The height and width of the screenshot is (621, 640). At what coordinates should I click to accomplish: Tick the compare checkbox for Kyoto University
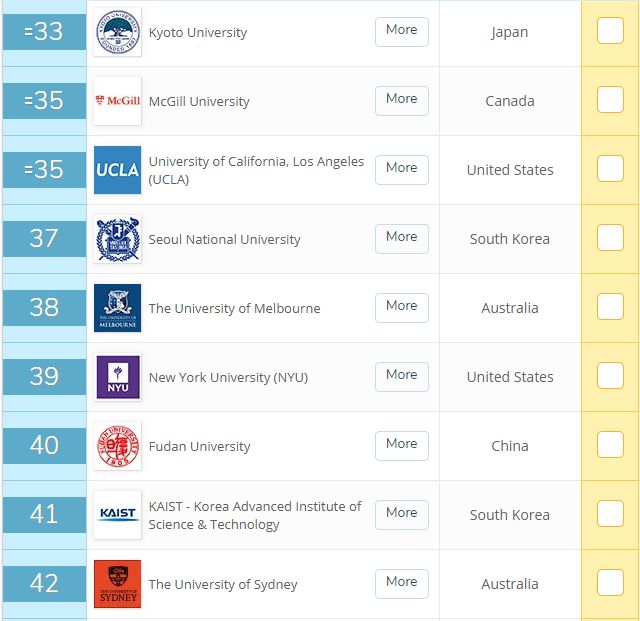(610, 31)
